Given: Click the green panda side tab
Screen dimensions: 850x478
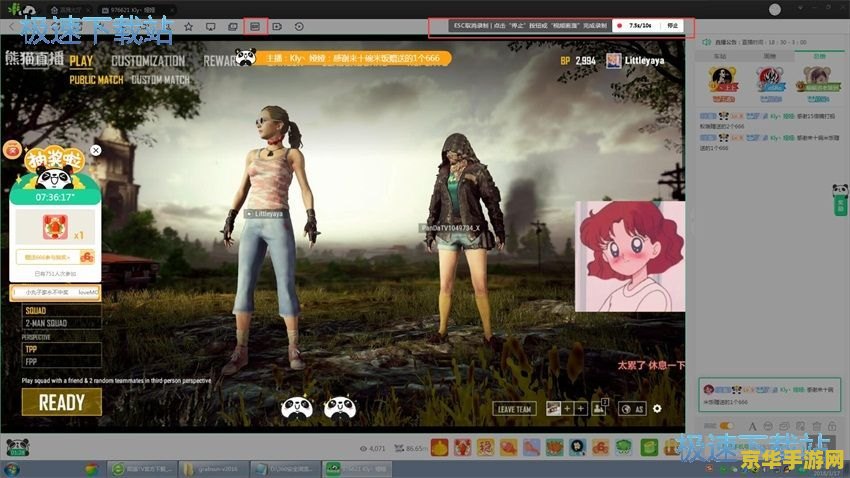Looking at the screenshot, I should click(840, 201).
